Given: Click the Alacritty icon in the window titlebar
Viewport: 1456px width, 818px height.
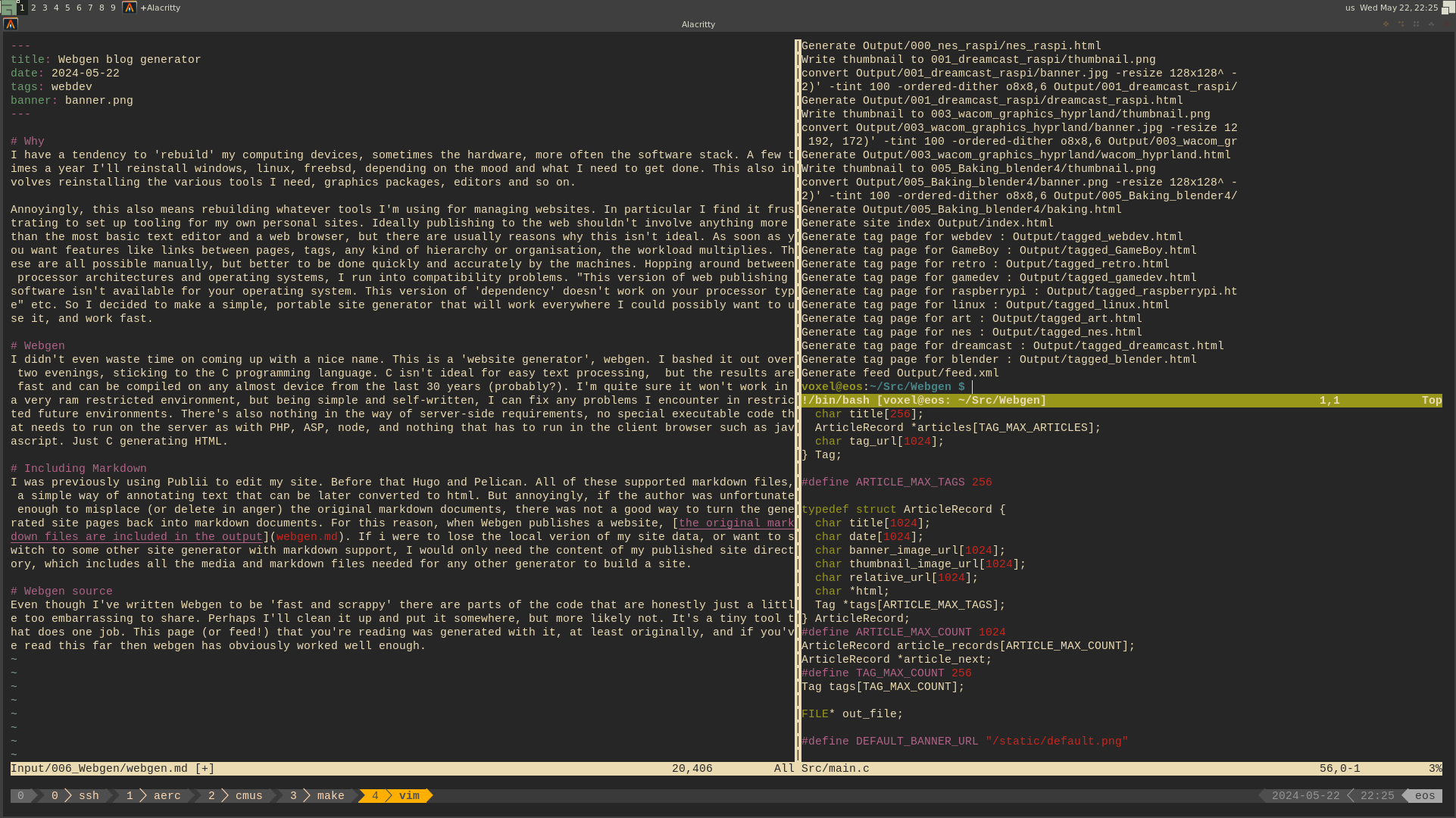Looking at the screenshot, I should [11, 24].
